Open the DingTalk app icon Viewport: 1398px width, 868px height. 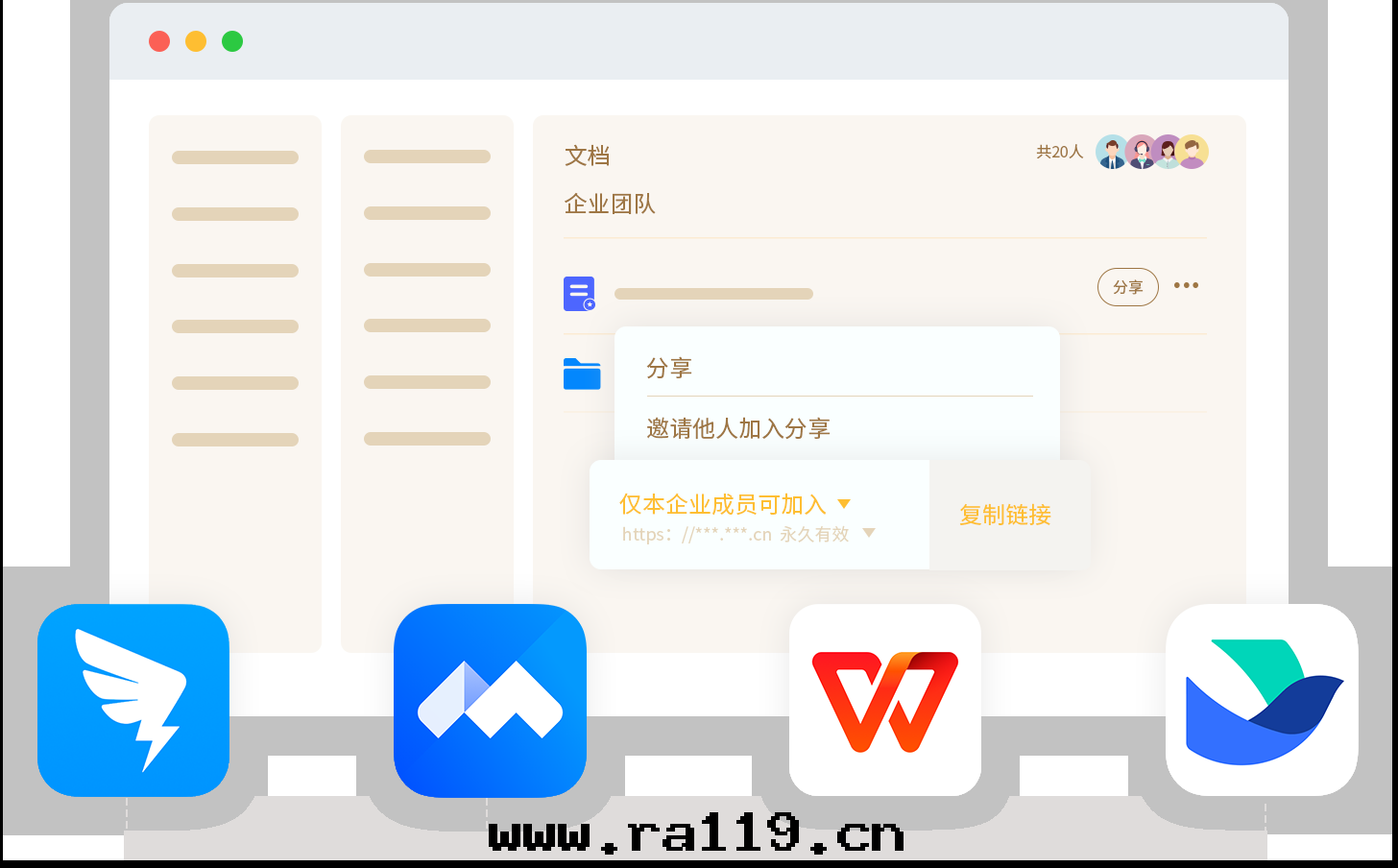pos(133,700)
